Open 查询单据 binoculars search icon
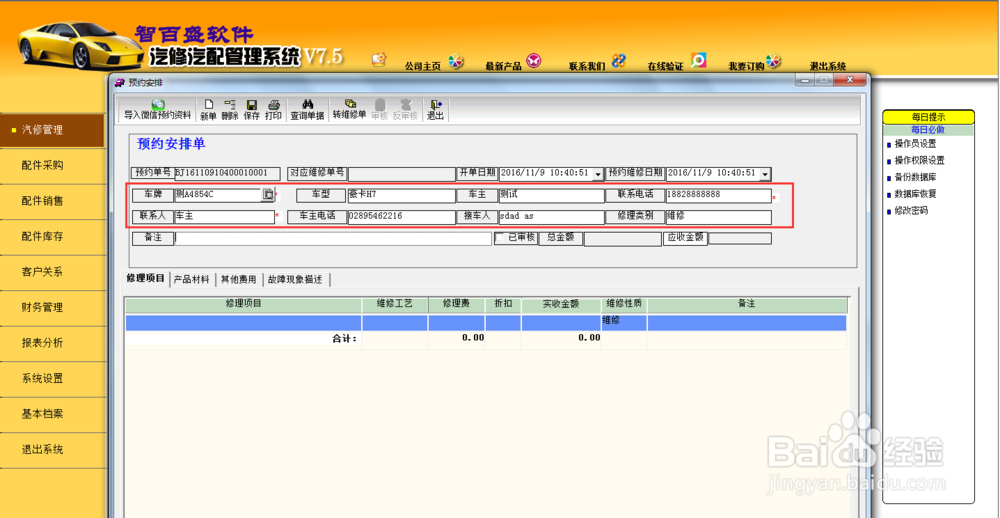 click(307, 110)
